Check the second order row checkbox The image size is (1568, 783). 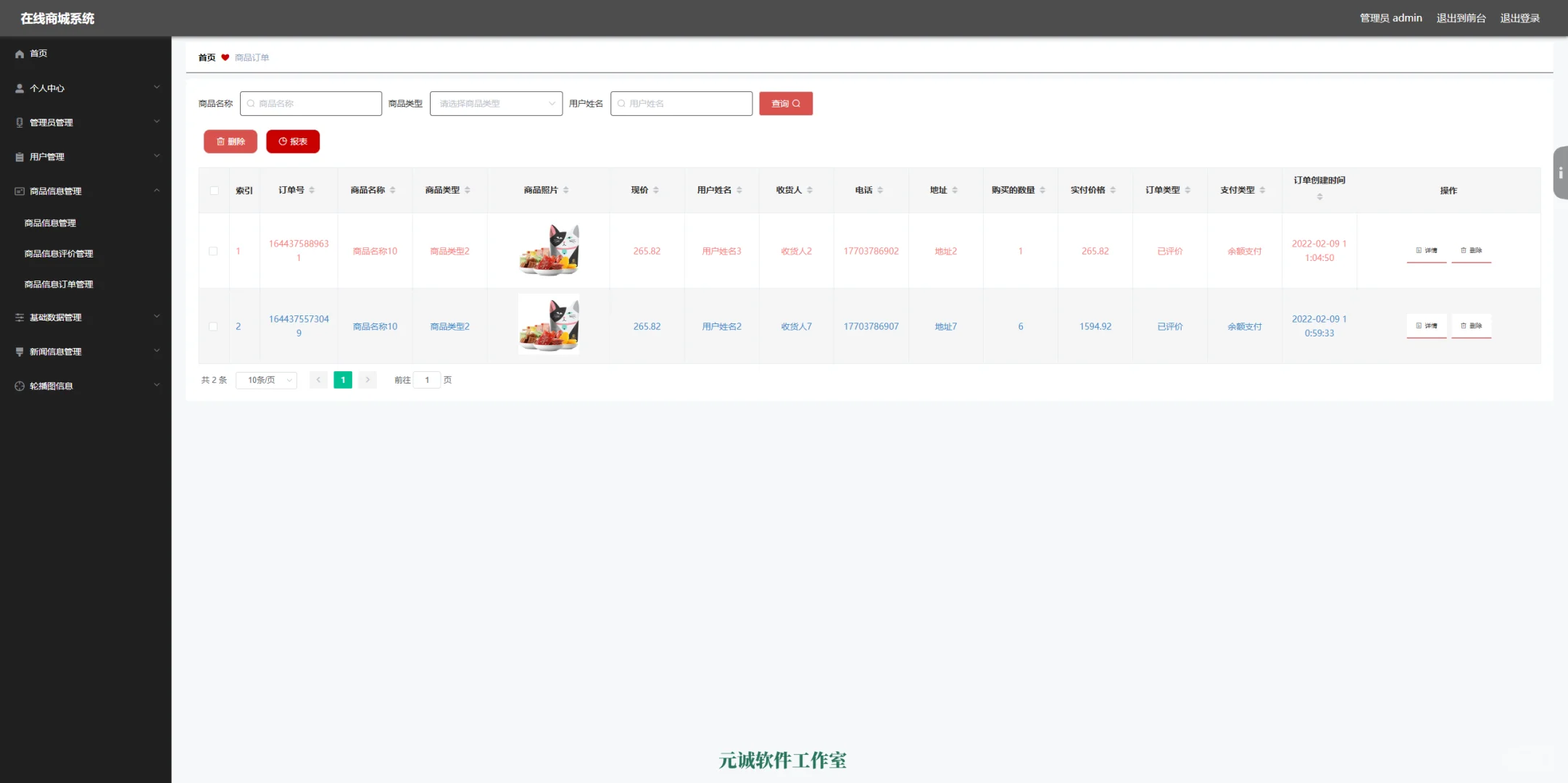pyautogui.click(x=213, y=327)
